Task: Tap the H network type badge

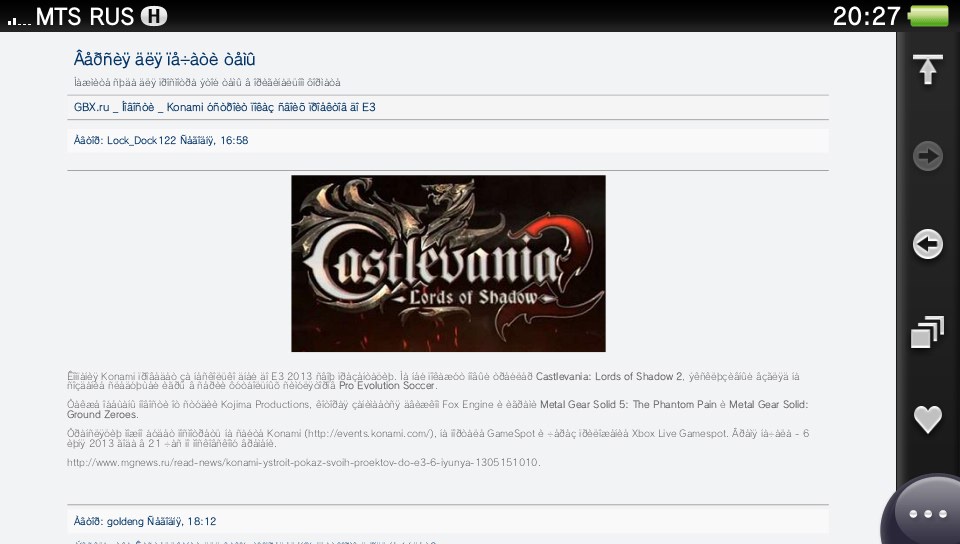Action: (154, 16)
